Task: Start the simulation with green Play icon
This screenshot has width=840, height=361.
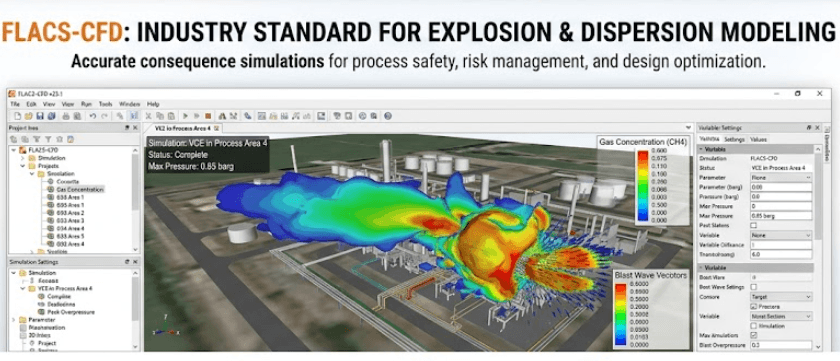Action: 185,116
